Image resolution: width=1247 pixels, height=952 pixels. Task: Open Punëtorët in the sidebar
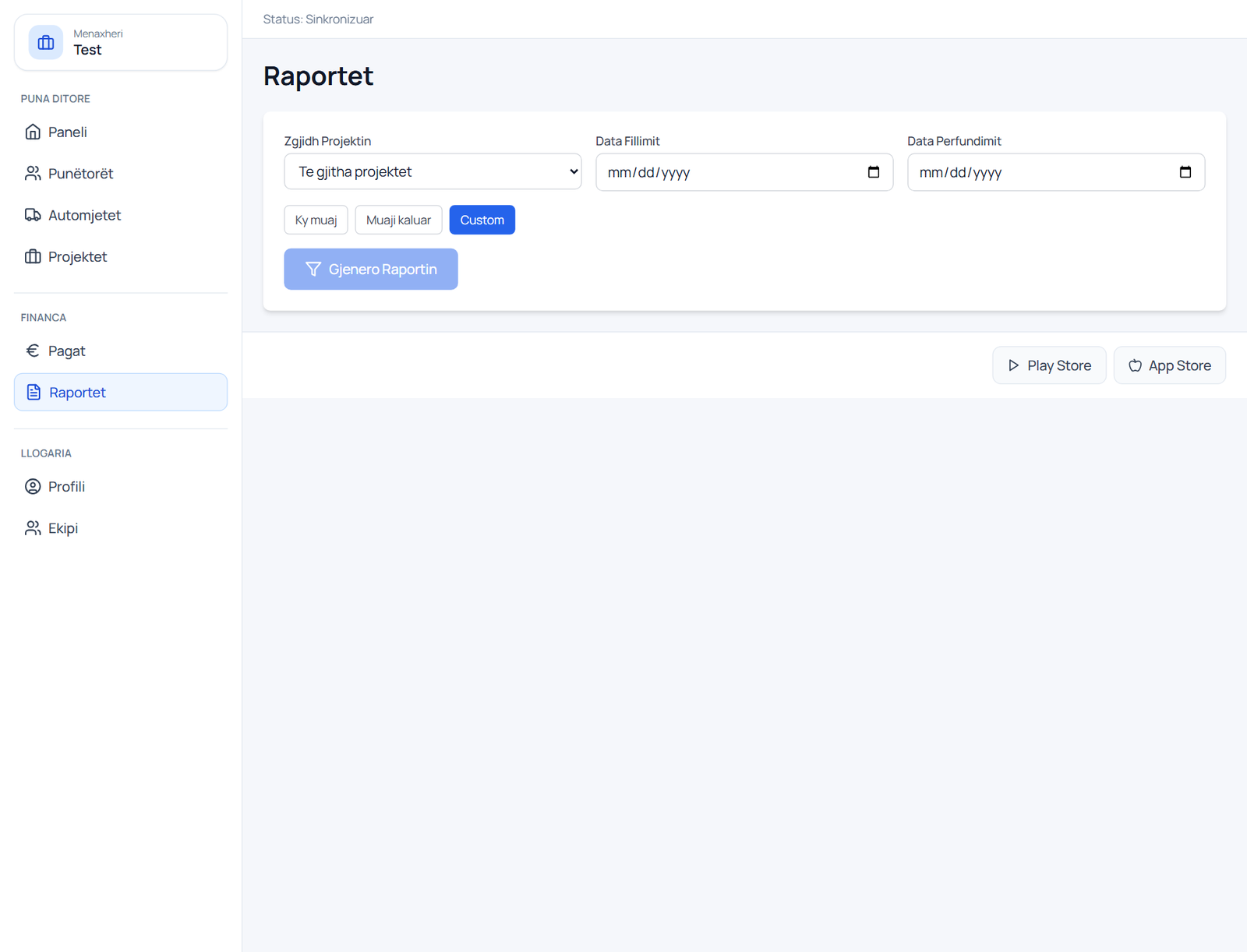121,173
